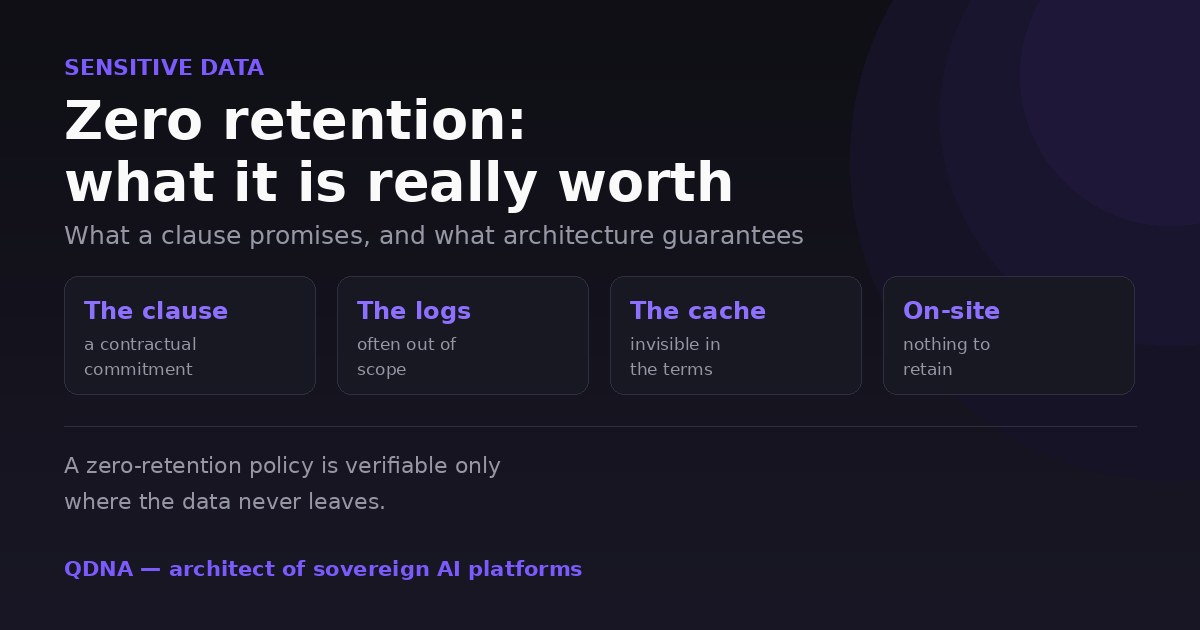This screenshot has width=1200, height=630.
Task: Select the 'Zero retention:' headline text
Action: [295, 122]
